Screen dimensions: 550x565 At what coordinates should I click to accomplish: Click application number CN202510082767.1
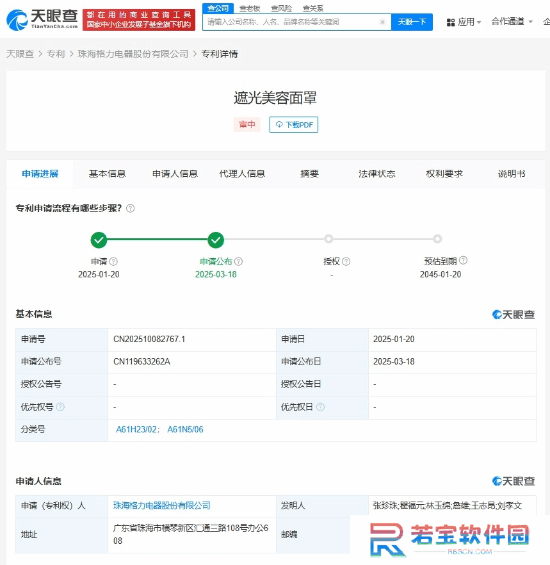[149, 339]
